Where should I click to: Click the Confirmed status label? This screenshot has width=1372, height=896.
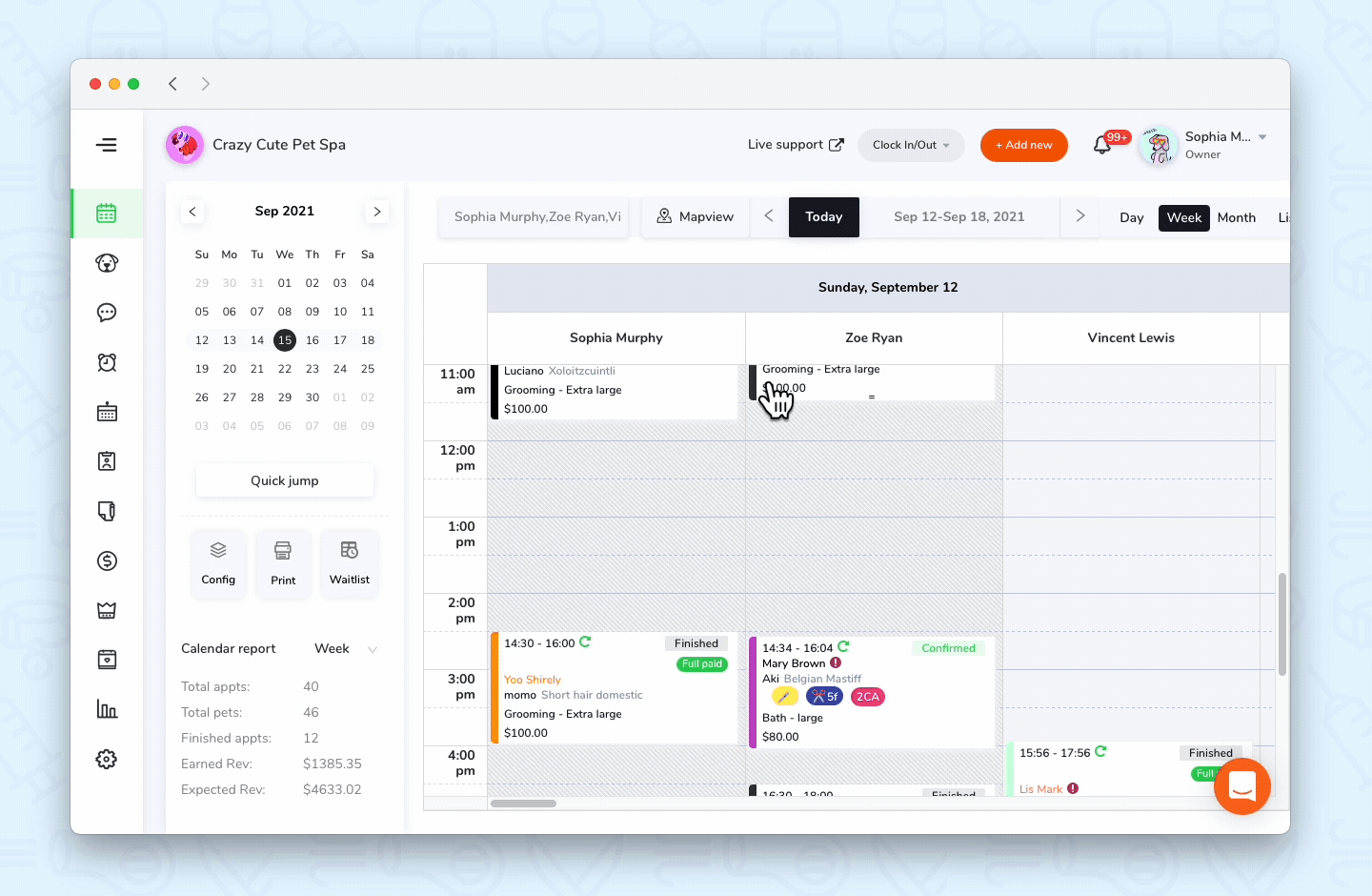[x=948, y=648]
